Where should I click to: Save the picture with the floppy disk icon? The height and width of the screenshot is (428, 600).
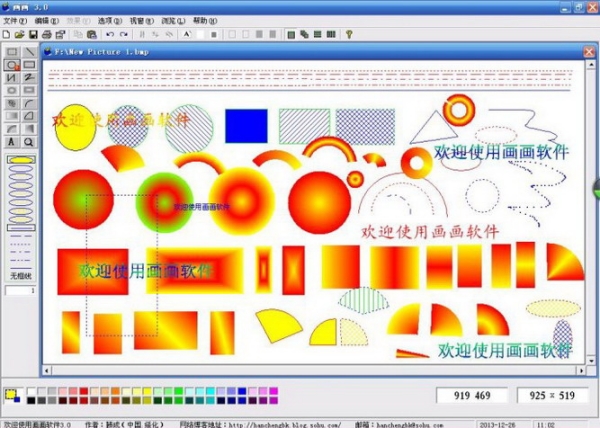32,34
